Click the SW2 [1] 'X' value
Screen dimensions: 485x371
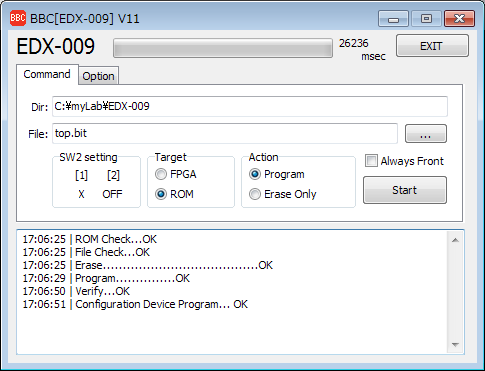(x=81, y=194)
